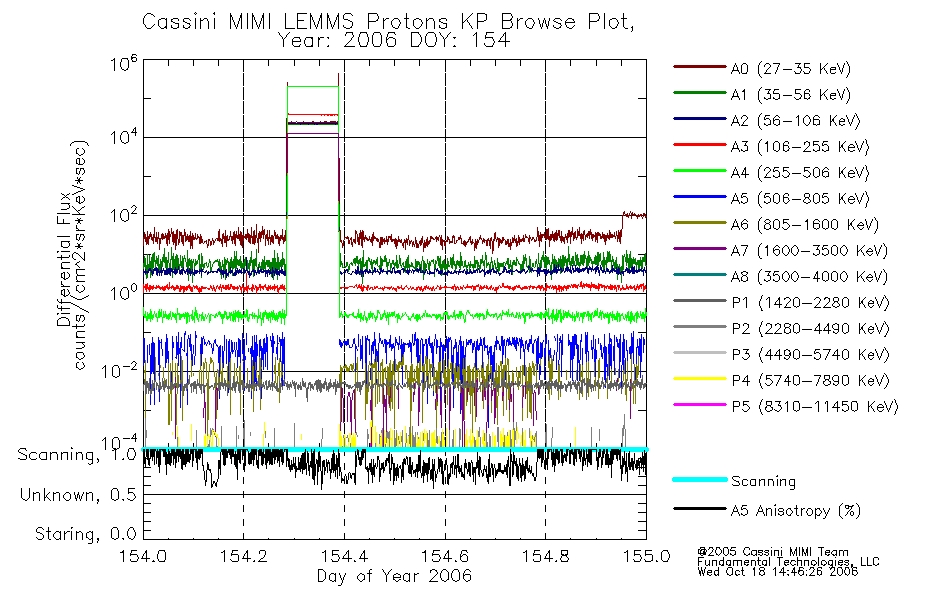The width and height of the screenshot is (950, 600).
Task: Click the y-axis tick label 10^6
Action: 123,64
